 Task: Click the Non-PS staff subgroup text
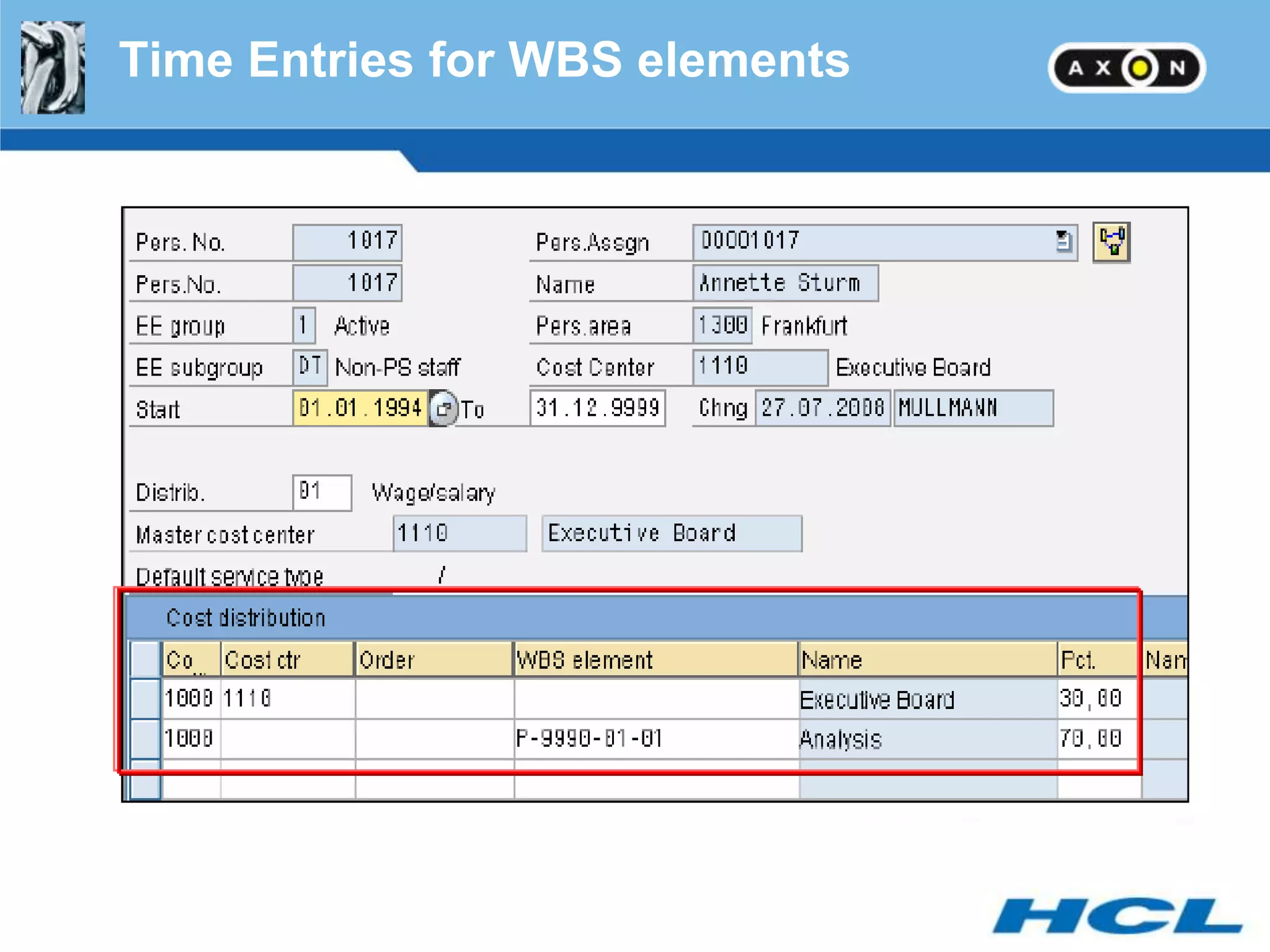click(x=397, y=368)
